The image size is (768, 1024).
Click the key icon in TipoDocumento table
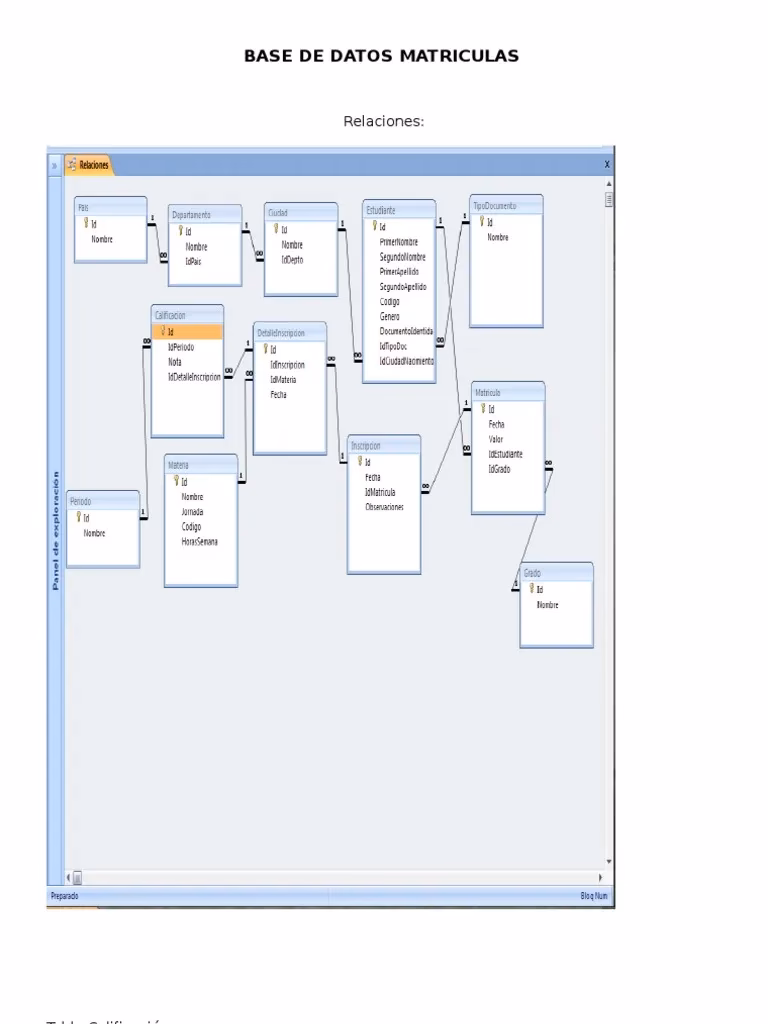(x=482, y=221)
